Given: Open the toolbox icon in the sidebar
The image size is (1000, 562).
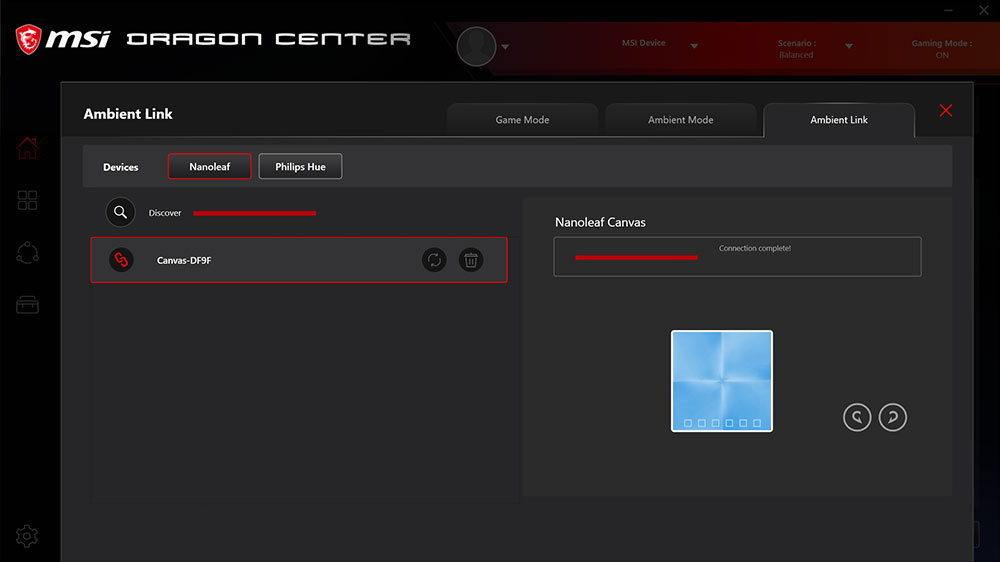Looking at the screenshot, I should coord(27,305).
